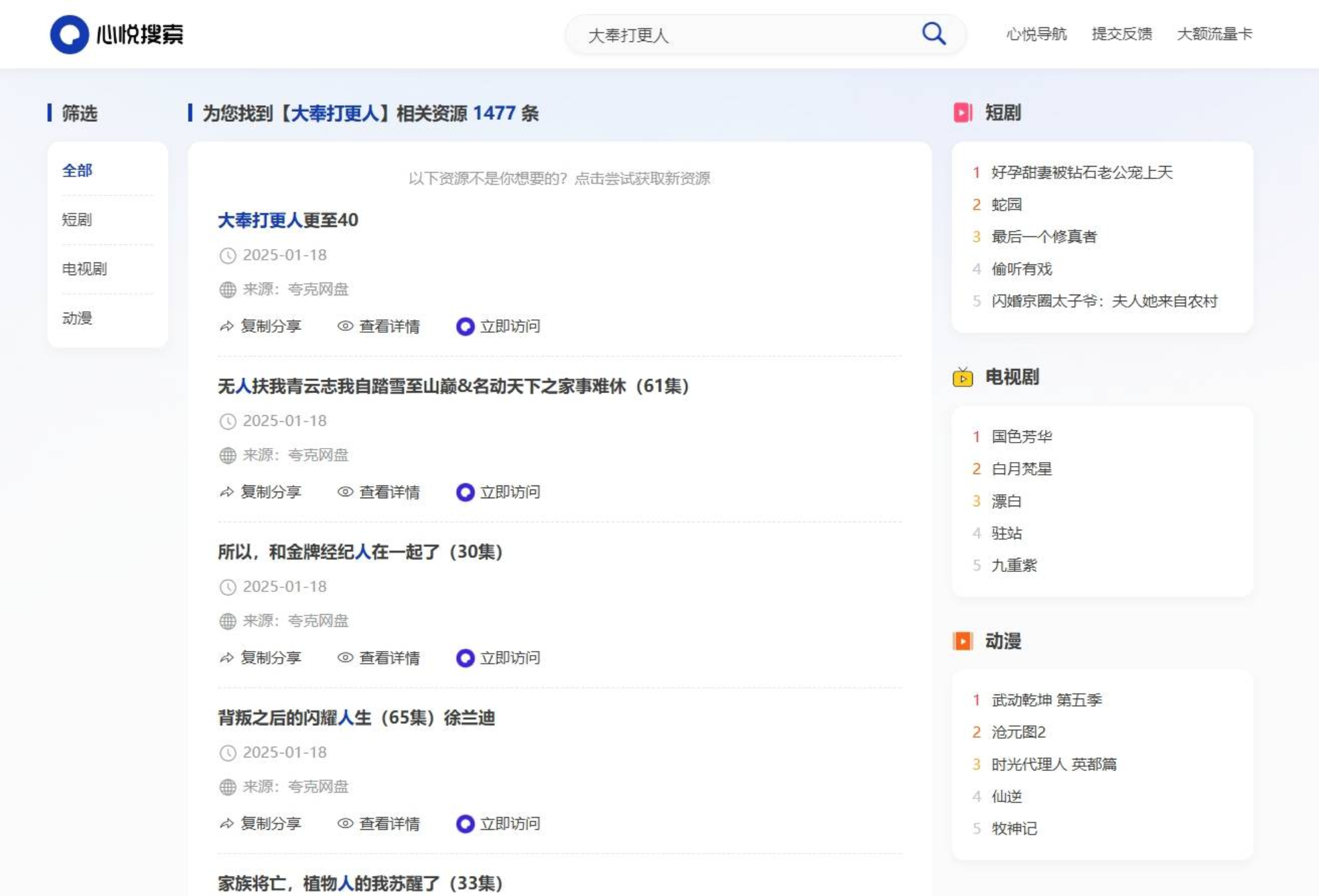The image size is (1319, 896).
Task: Open the result 大奉打更人更至40
Action: pos(287,220)
